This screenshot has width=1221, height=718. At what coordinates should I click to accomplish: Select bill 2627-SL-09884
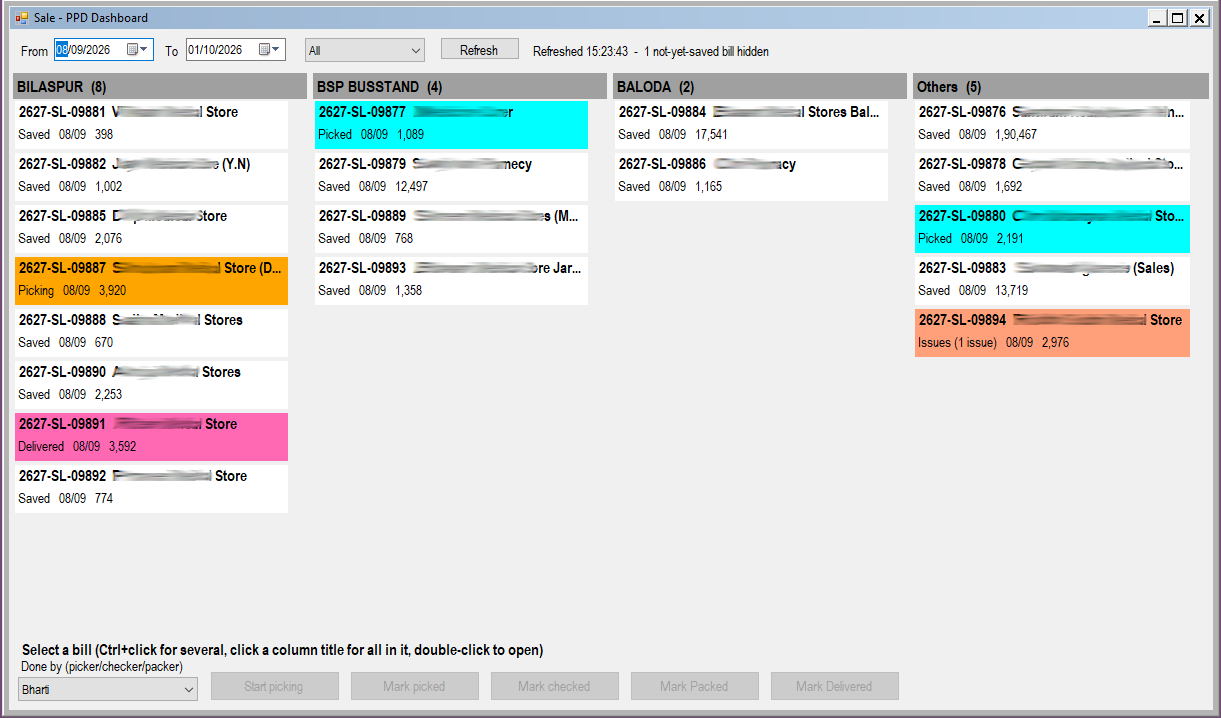click(x=751, y=123)
